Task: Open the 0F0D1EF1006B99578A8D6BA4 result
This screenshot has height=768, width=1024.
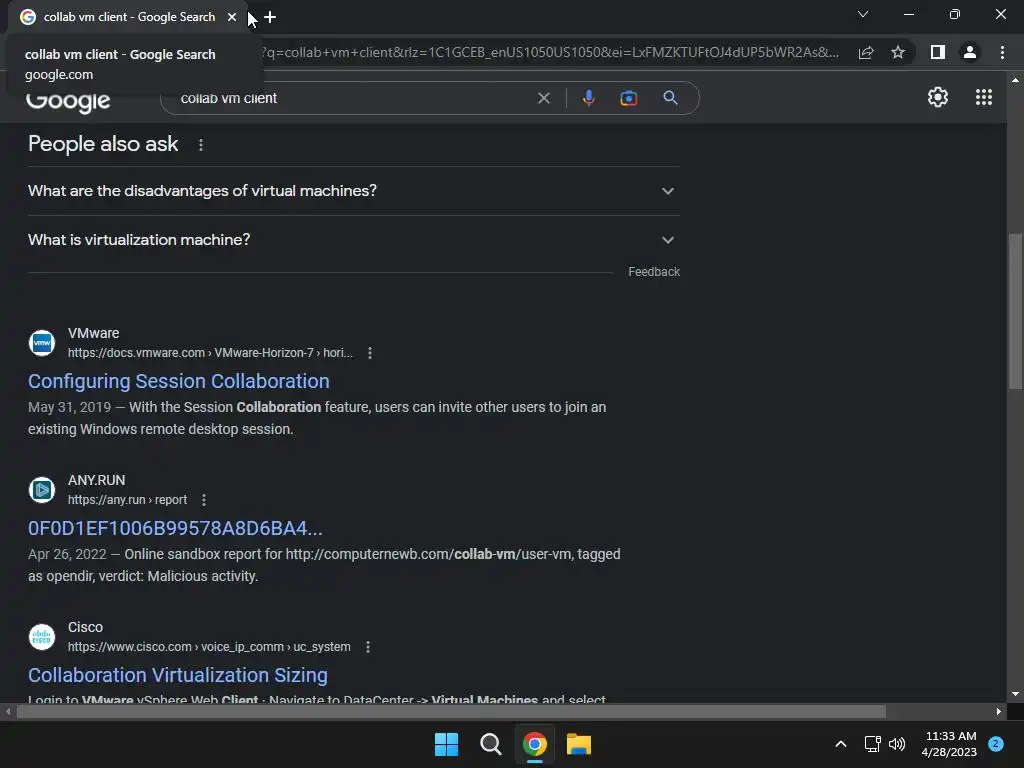Action: [x=175, y=528]
